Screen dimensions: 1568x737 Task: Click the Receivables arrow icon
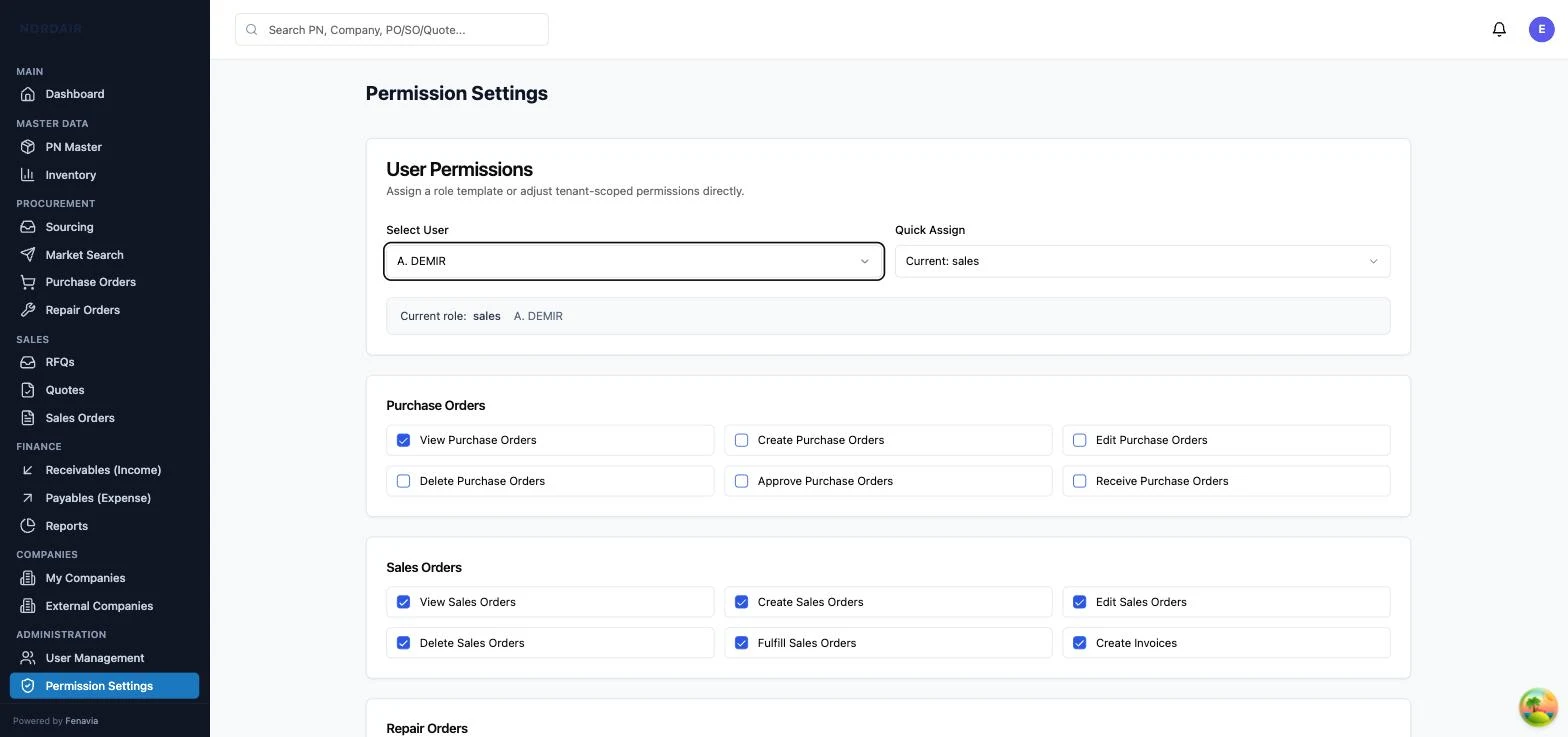click(x=28, y=470)
